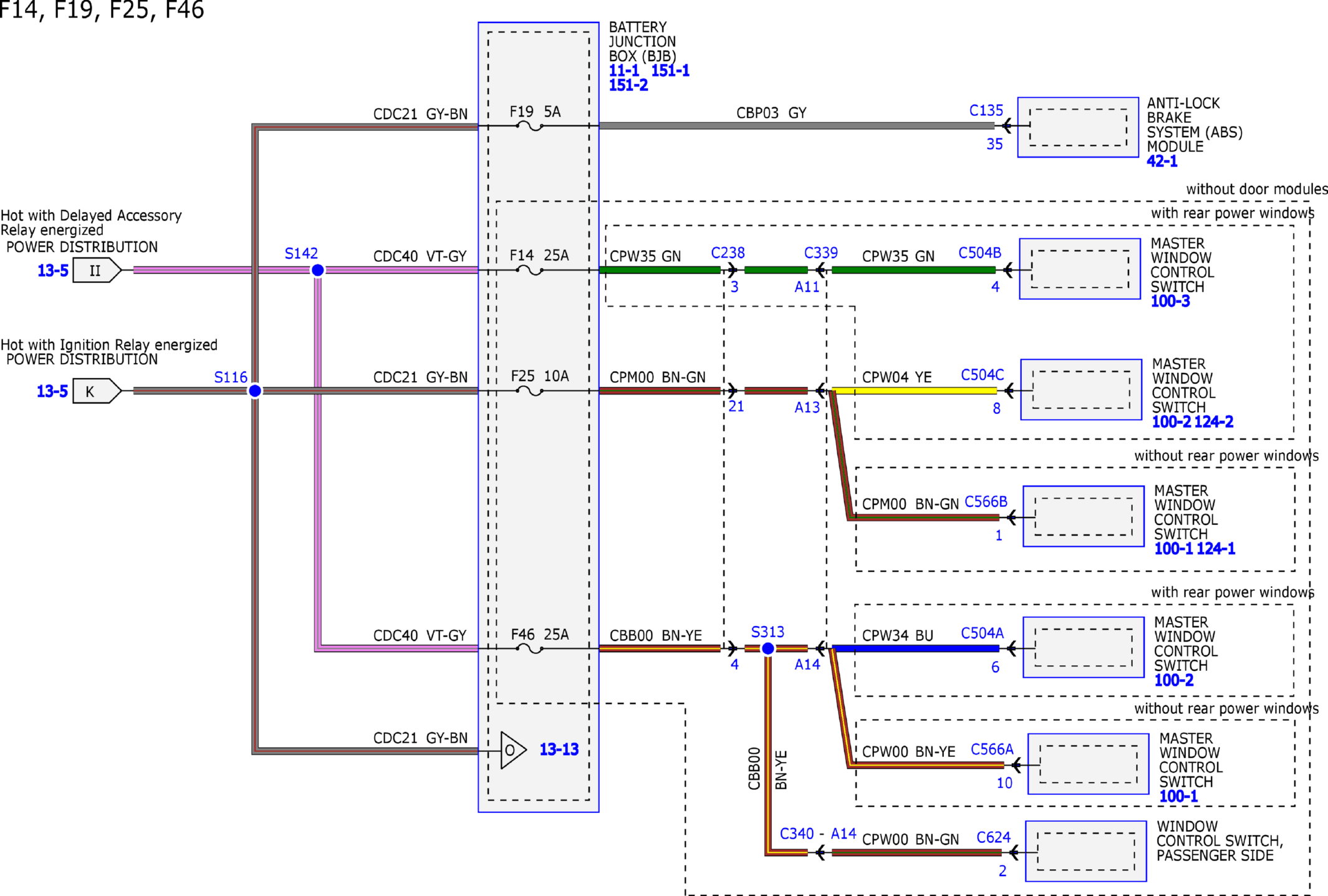Image resolution: width=1328 pixels, height=896 pixels.
Task: Open the 42-1 ABS module reference
Action: coord(1162,161)
